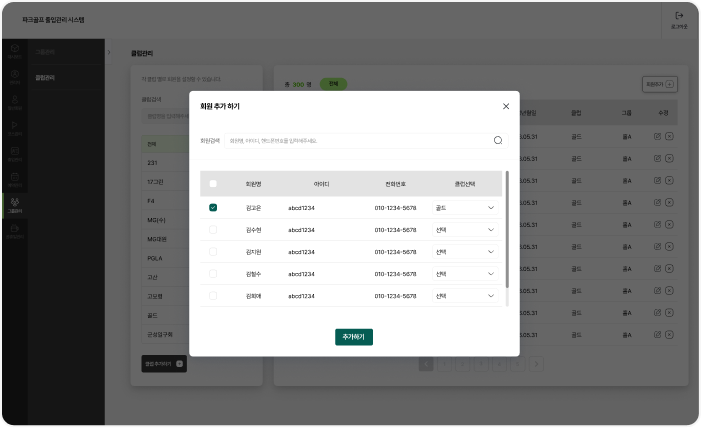Open club selection dropdown for 김희애
This screenshot has width=701, height=428.
[465, 296]
